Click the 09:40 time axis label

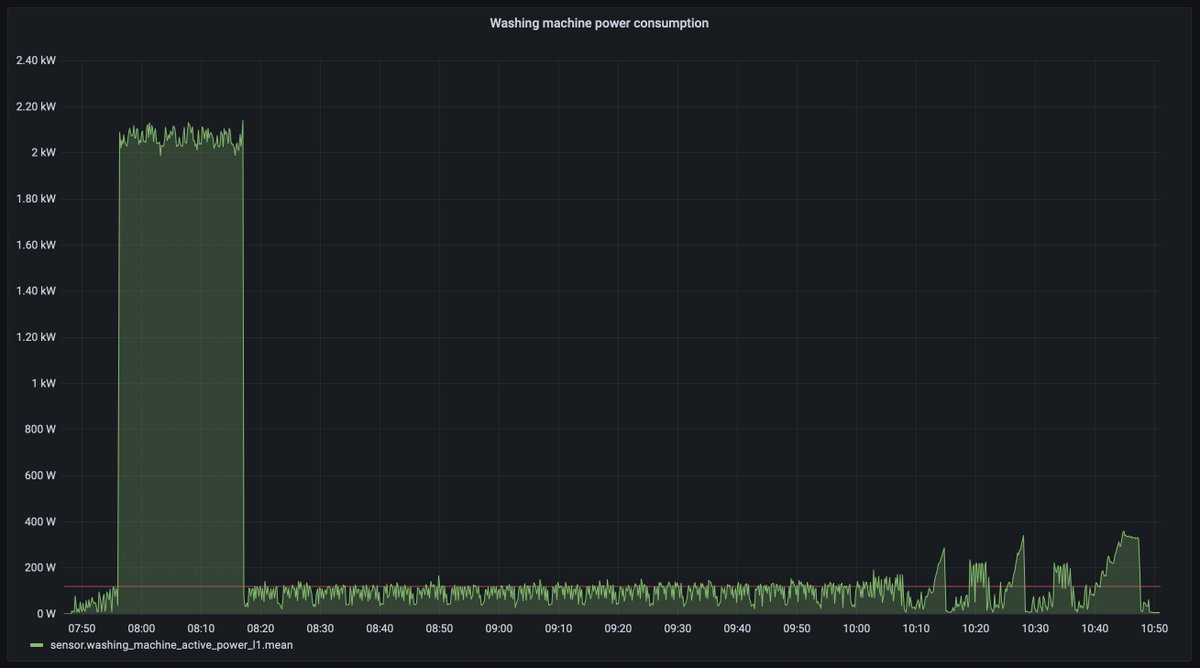pos(737,628)
